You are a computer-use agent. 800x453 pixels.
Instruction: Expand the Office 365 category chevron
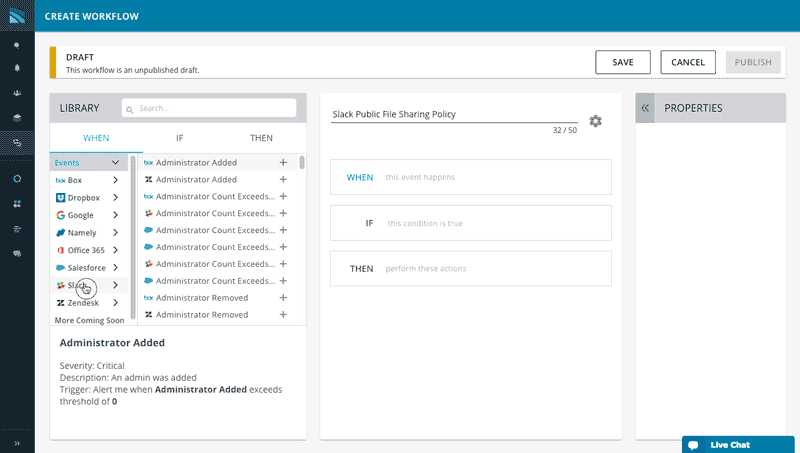coord(115,250)
